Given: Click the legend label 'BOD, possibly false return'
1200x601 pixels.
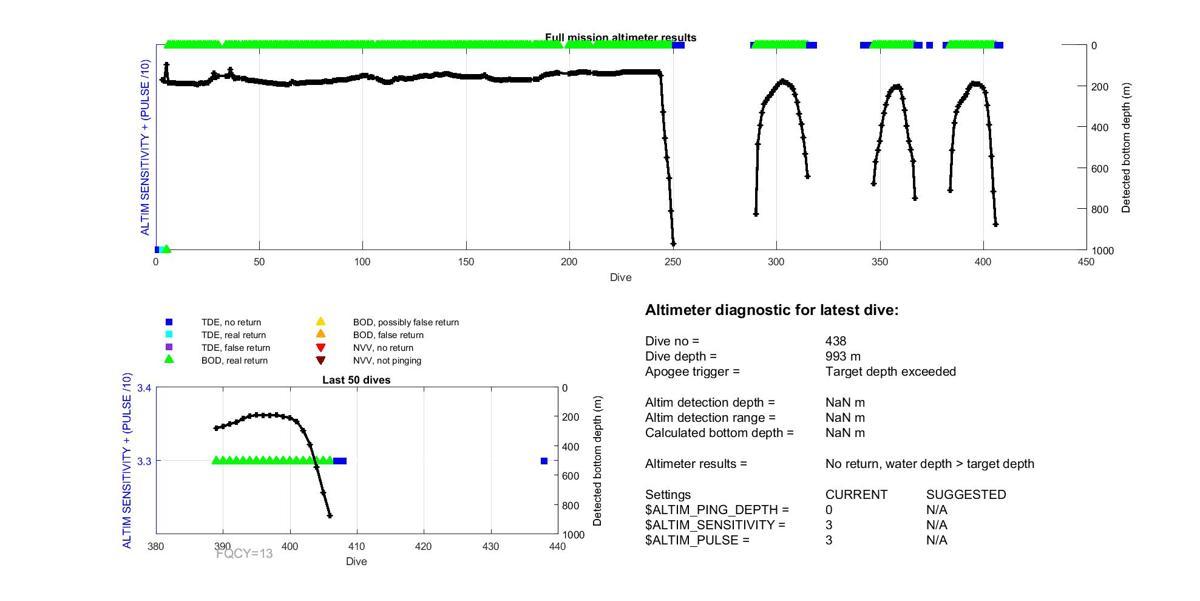Looking at the screenshot, I should [406, 322].
